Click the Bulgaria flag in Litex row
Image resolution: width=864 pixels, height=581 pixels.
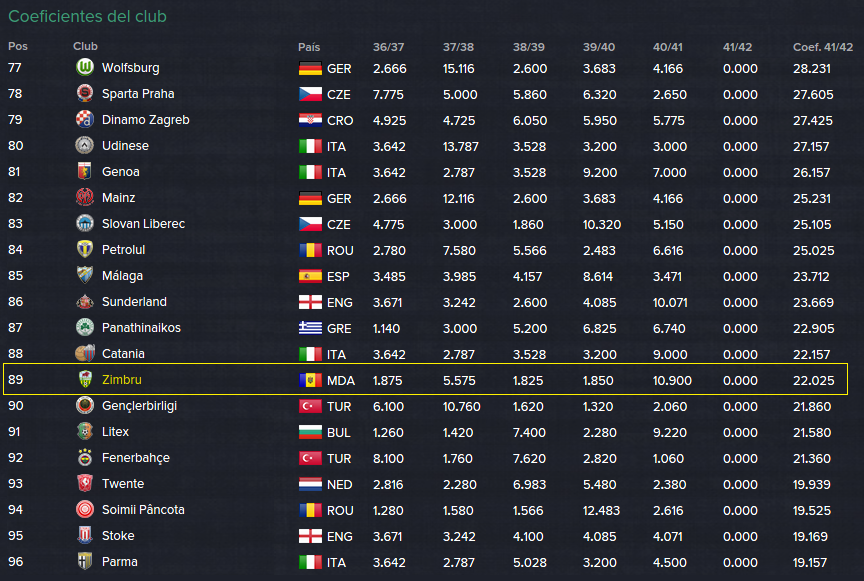[310, 432]
